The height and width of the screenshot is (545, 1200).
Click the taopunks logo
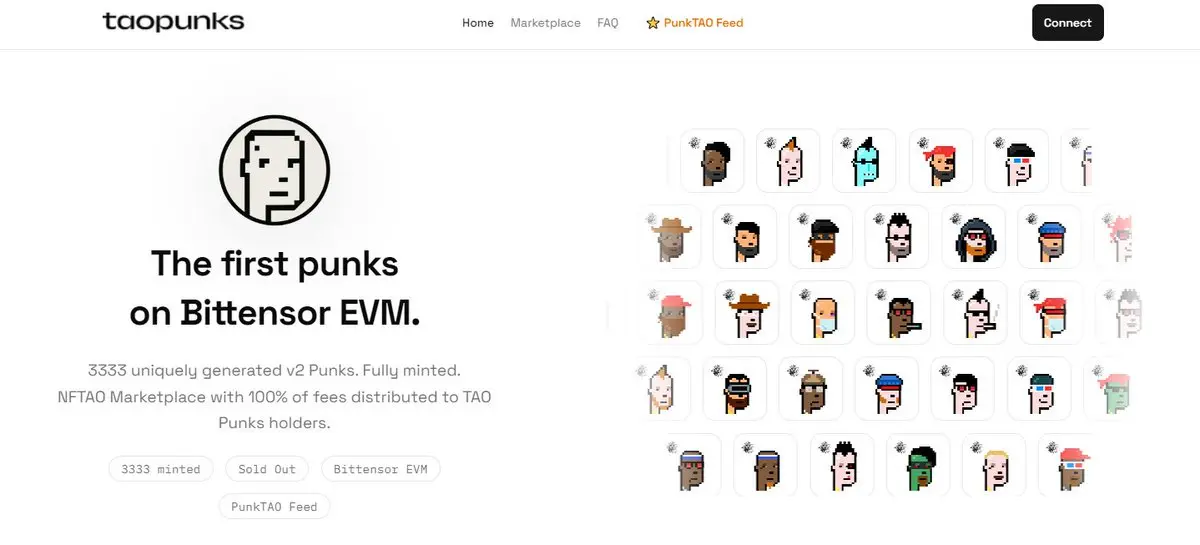173,22
